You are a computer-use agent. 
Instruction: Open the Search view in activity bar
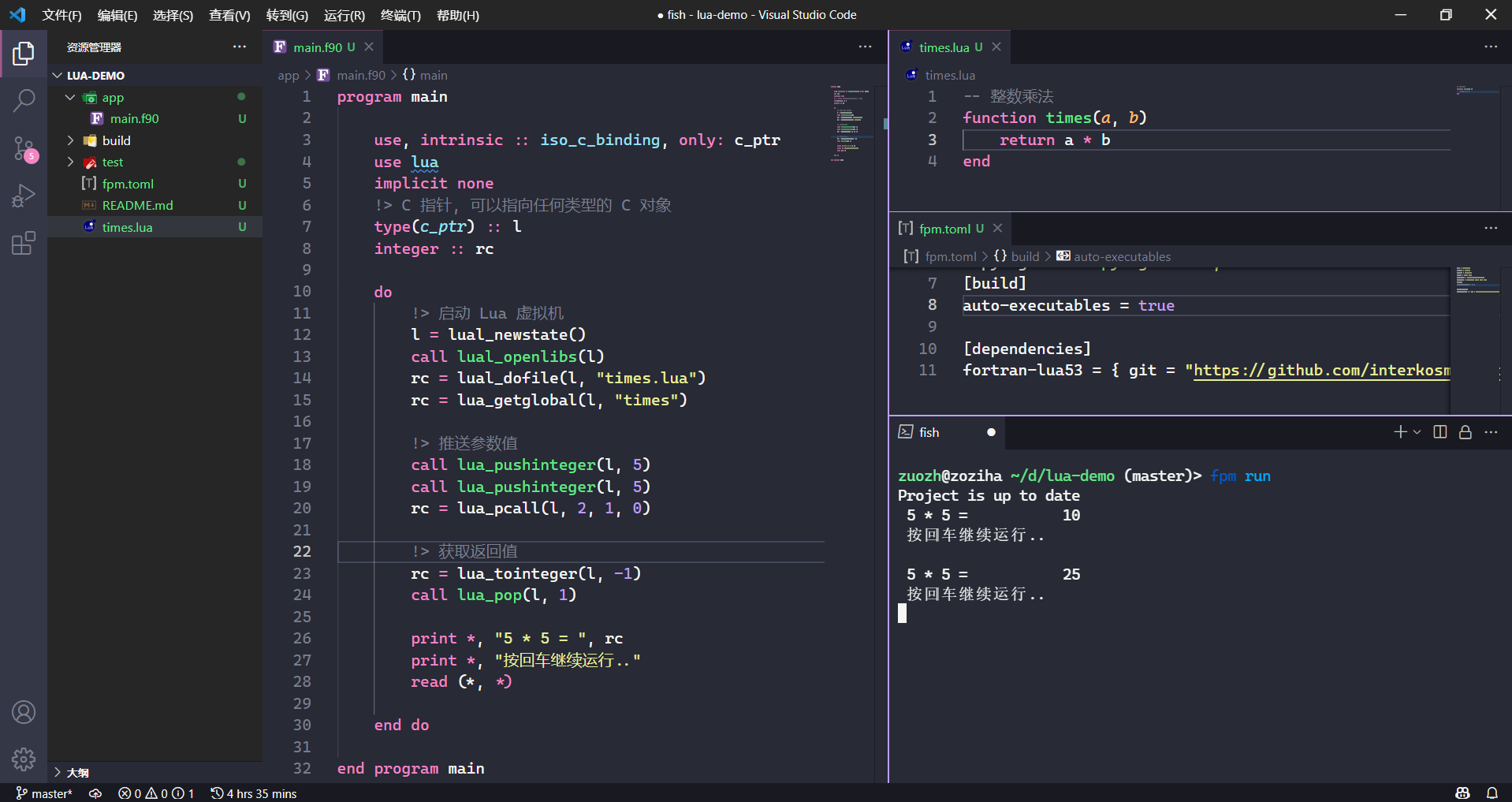pos(24,100)
